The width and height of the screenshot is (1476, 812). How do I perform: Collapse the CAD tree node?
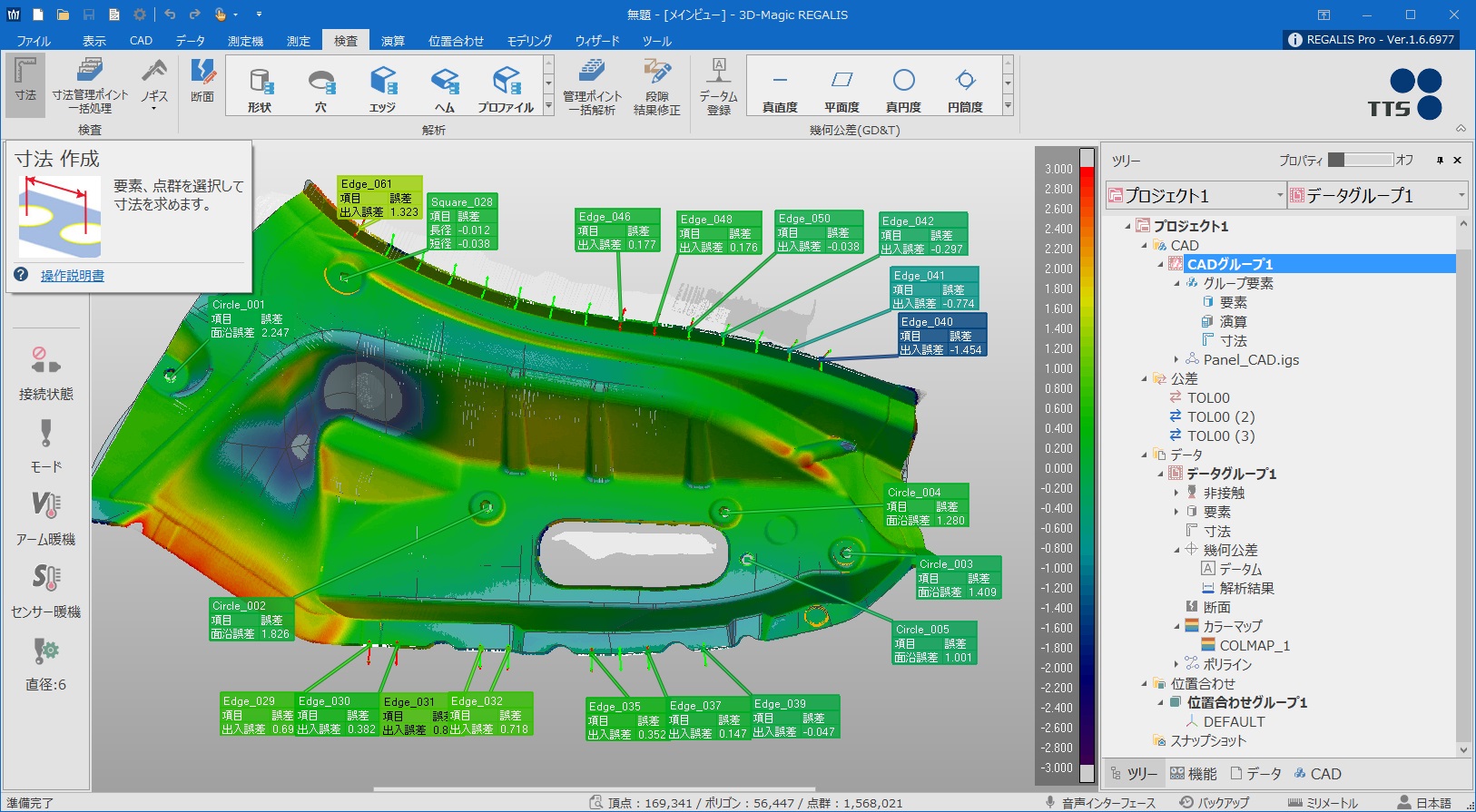pyautogui.click(x=1144, y=245)
